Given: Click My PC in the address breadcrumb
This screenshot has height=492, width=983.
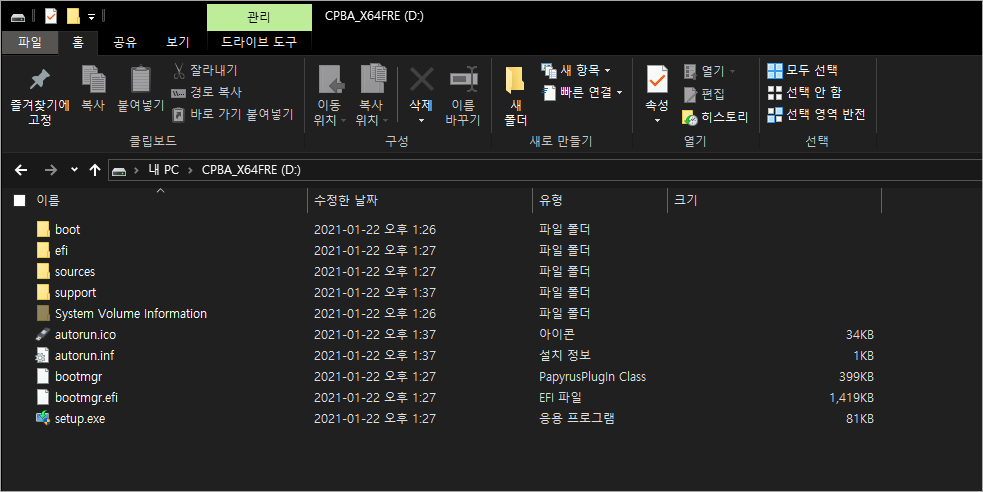Looking at the screenshot, I should coord(163,170).
